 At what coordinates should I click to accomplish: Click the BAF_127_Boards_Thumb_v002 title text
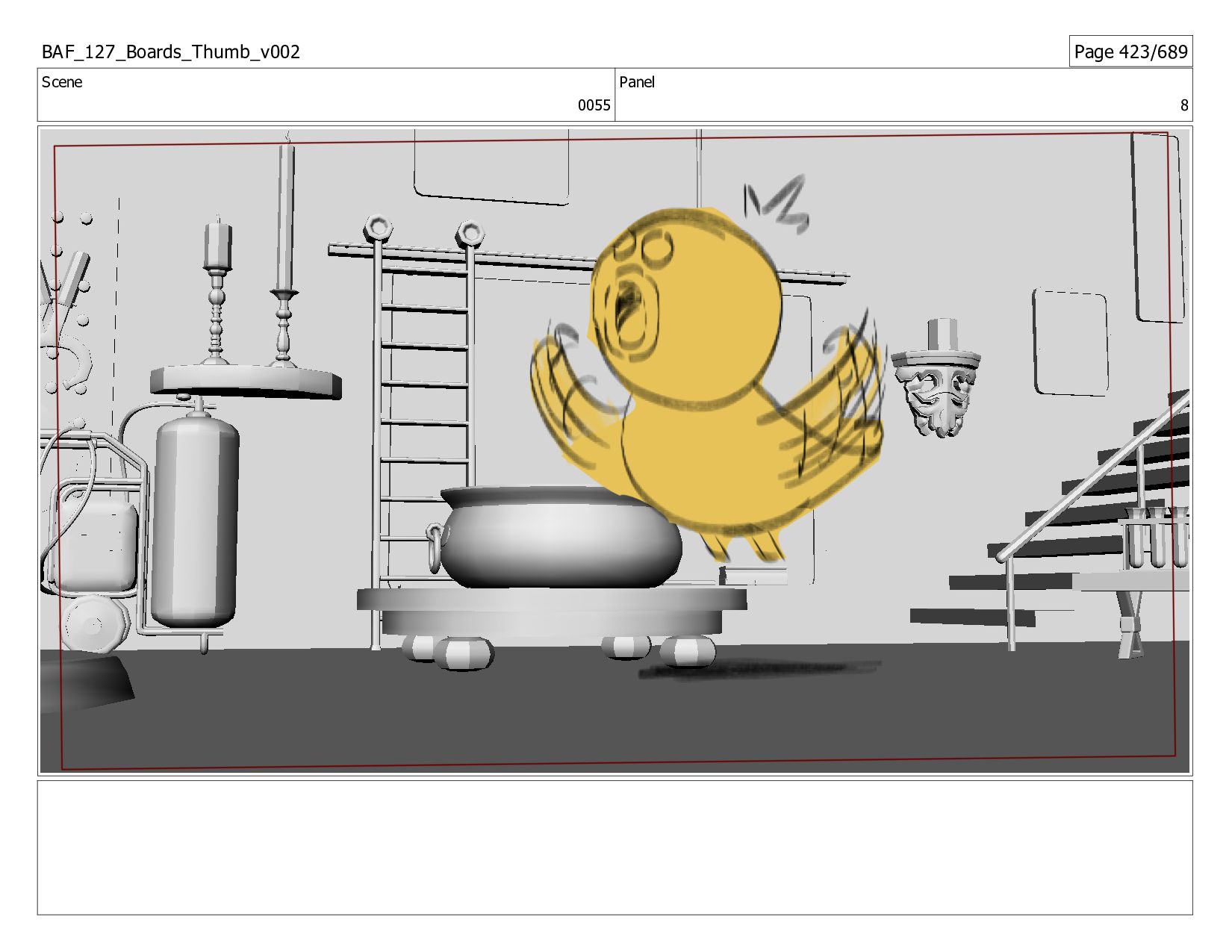pos(171,52)
